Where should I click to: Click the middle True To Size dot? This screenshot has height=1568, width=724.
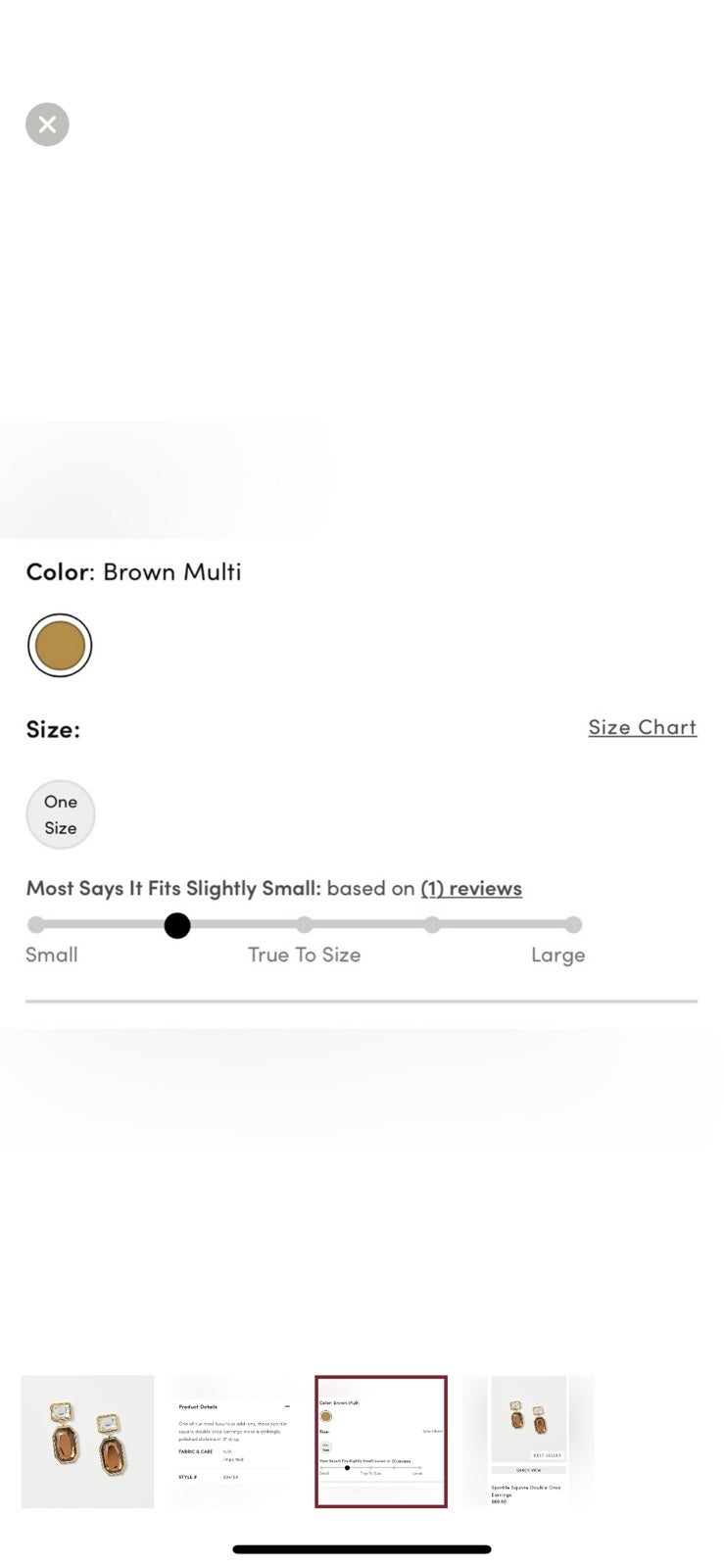coord(305,924)
